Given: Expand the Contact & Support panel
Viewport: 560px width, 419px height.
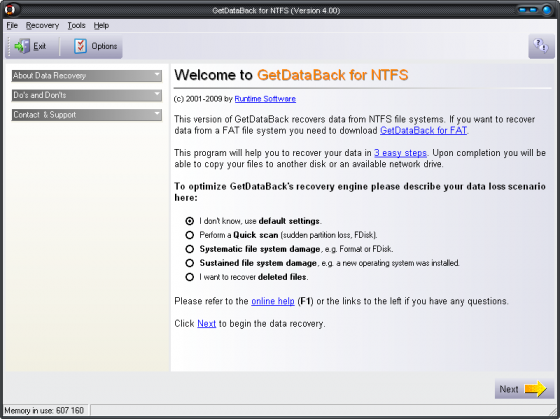Looking at the screenshot, I should [86, 115].
